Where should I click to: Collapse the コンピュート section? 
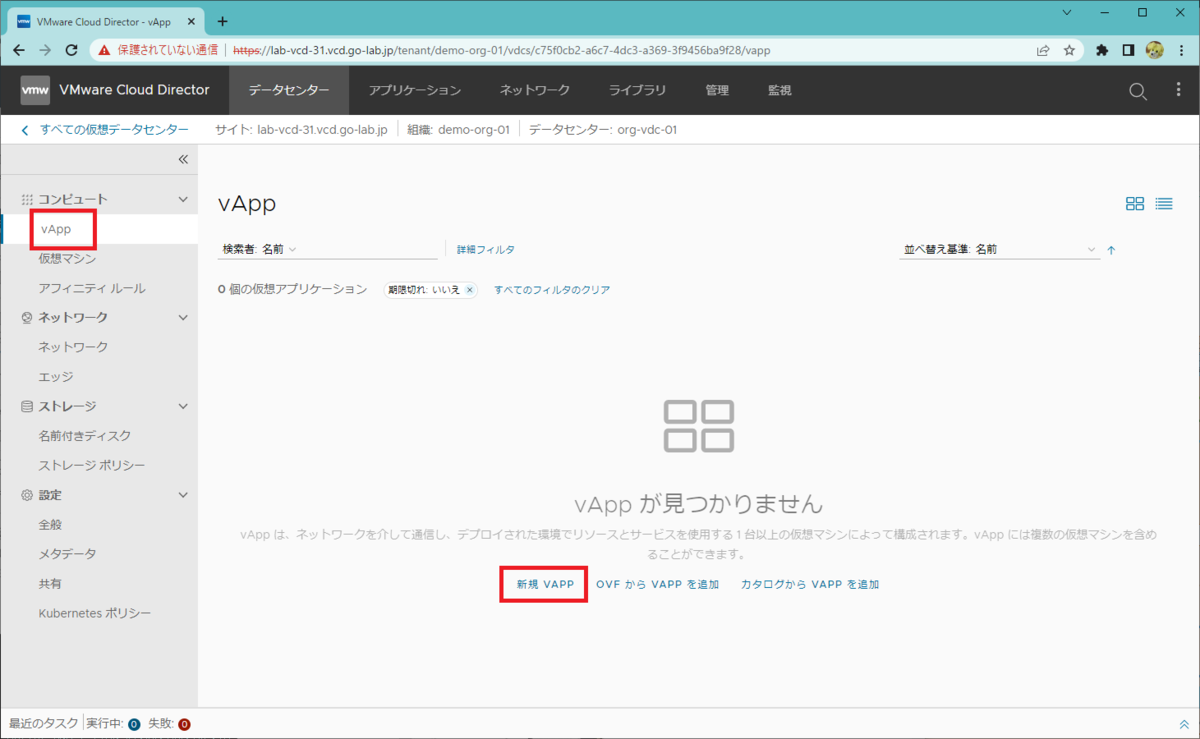click(x=182, y=199)
